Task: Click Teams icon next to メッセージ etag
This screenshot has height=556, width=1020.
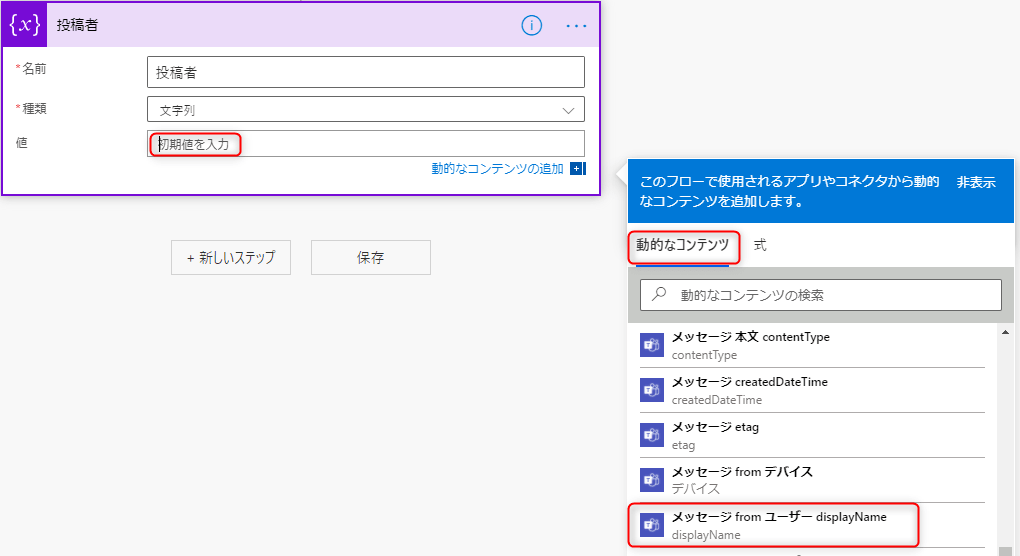Action: tap(651, 436)
